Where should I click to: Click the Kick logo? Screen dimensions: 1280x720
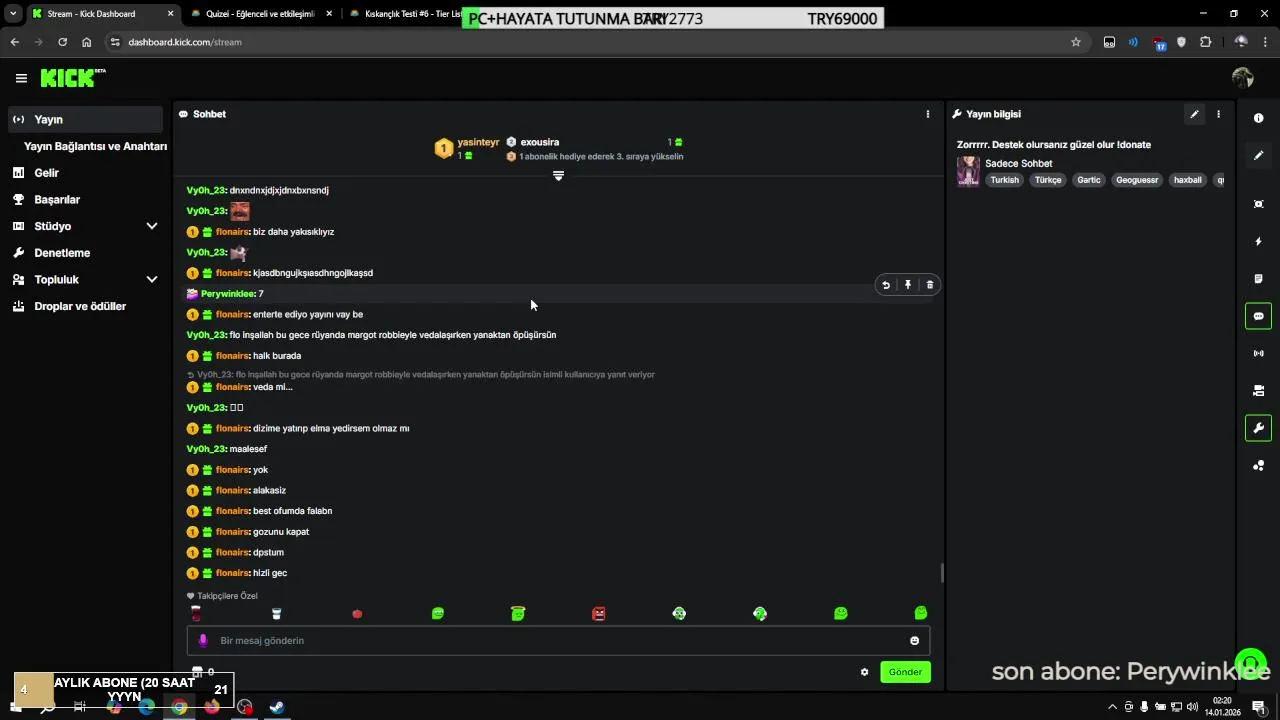click(72, 78)
